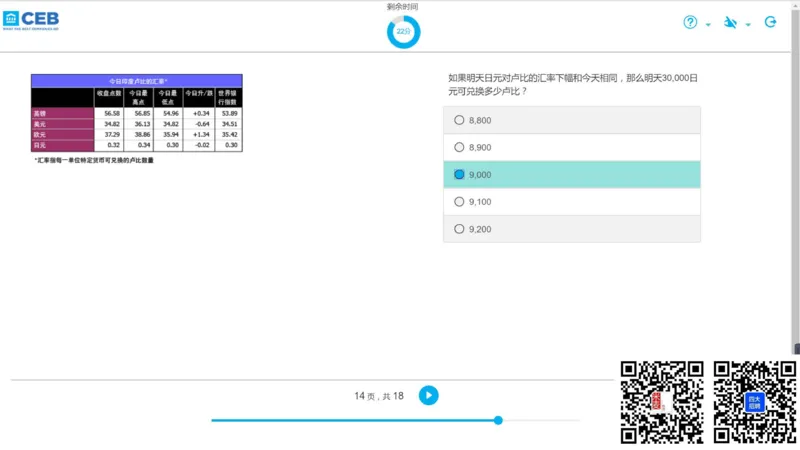
Task: Click the question text about 30,000日元
Action: point(573,85)
